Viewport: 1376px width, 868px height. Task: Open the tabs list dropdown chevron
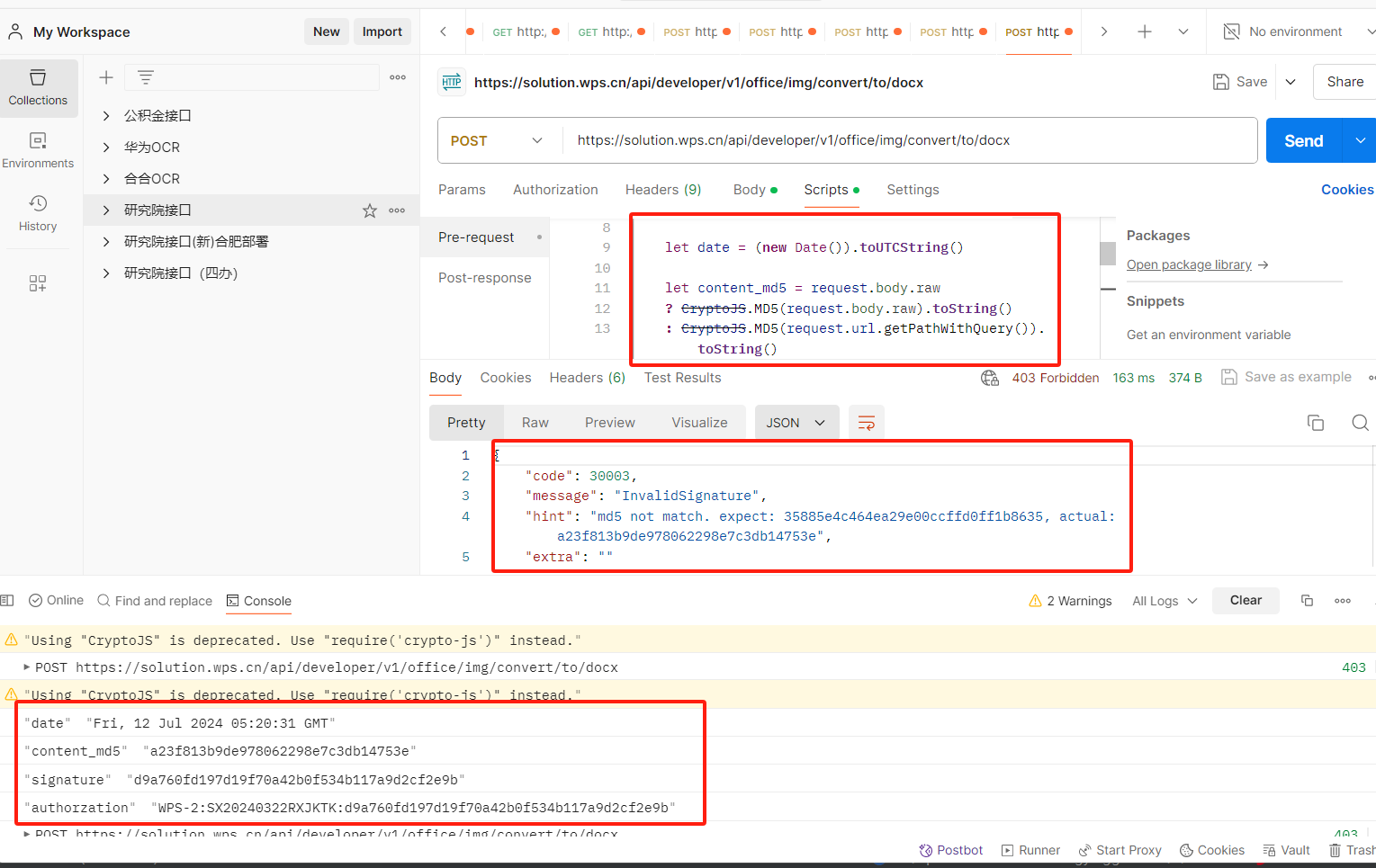point(1183,31)
